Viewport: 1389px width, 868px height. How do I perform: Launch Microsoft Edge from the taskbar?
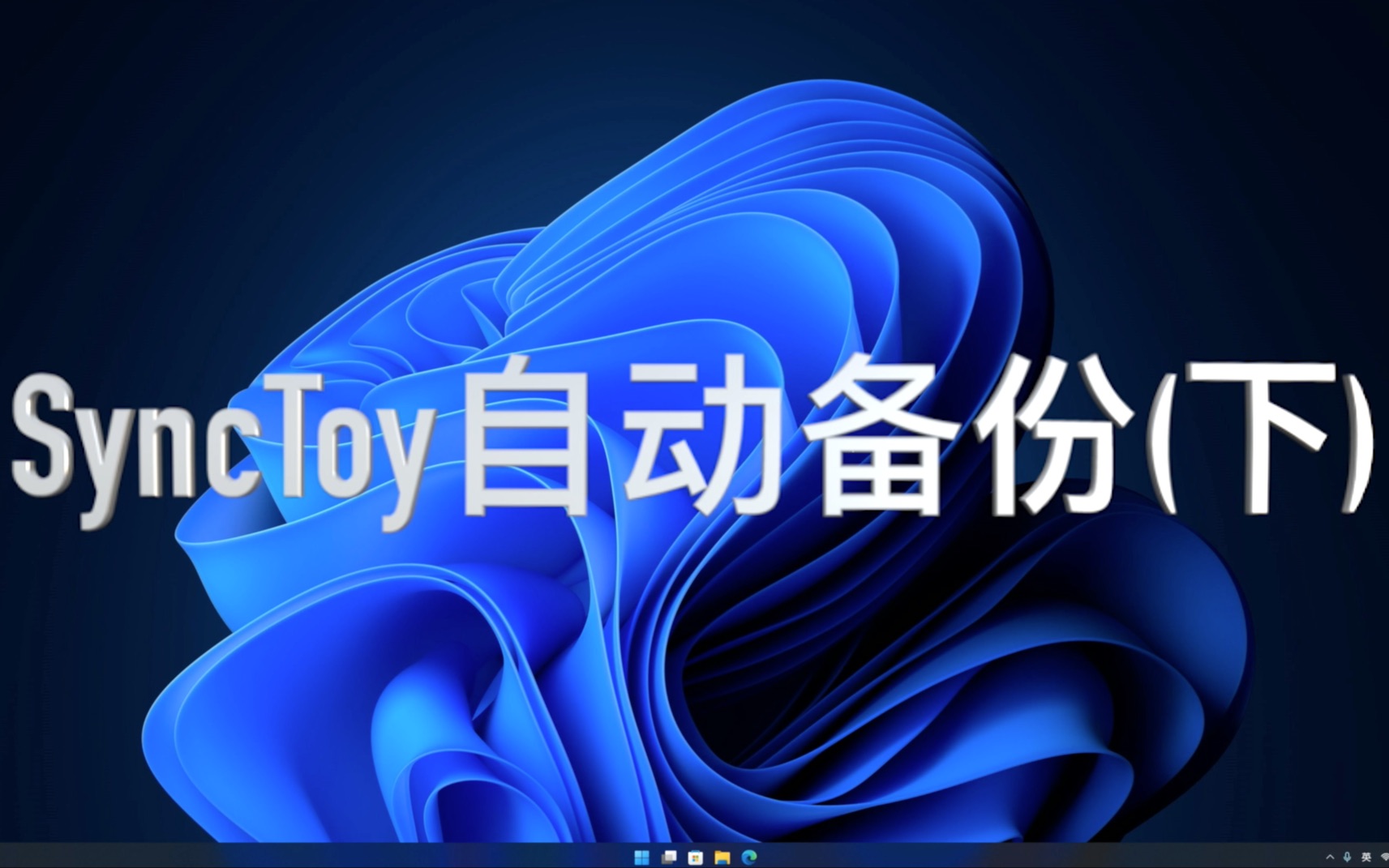pos(749,857)
